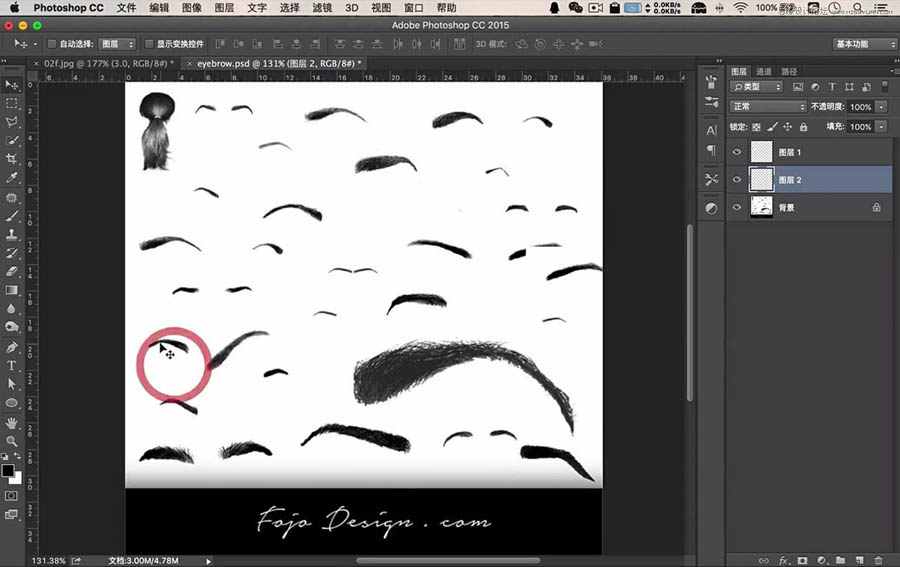
Task: Open the 滤镜 menu
Action: [322, 7]
